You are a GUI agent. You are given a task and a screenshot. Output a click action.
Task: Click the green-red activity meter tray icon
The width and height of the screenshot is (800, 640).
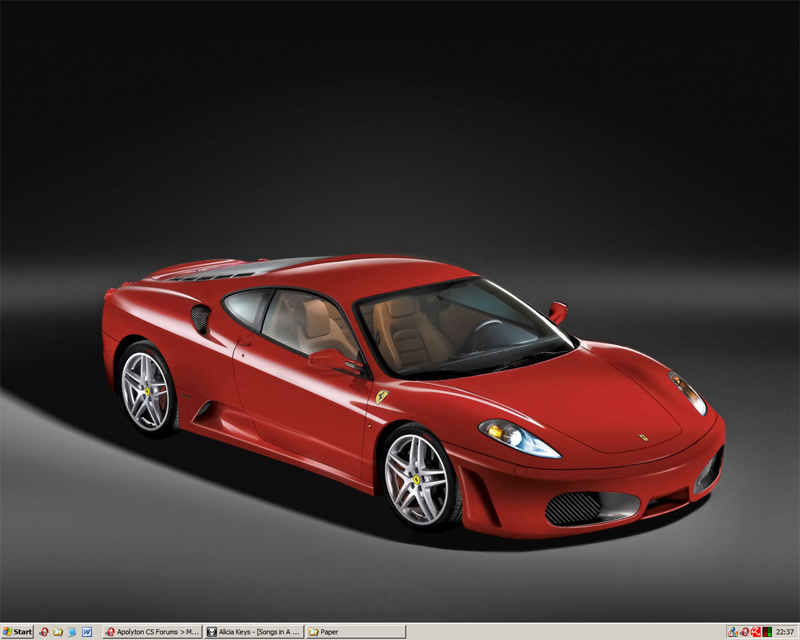tap(767, 632)
